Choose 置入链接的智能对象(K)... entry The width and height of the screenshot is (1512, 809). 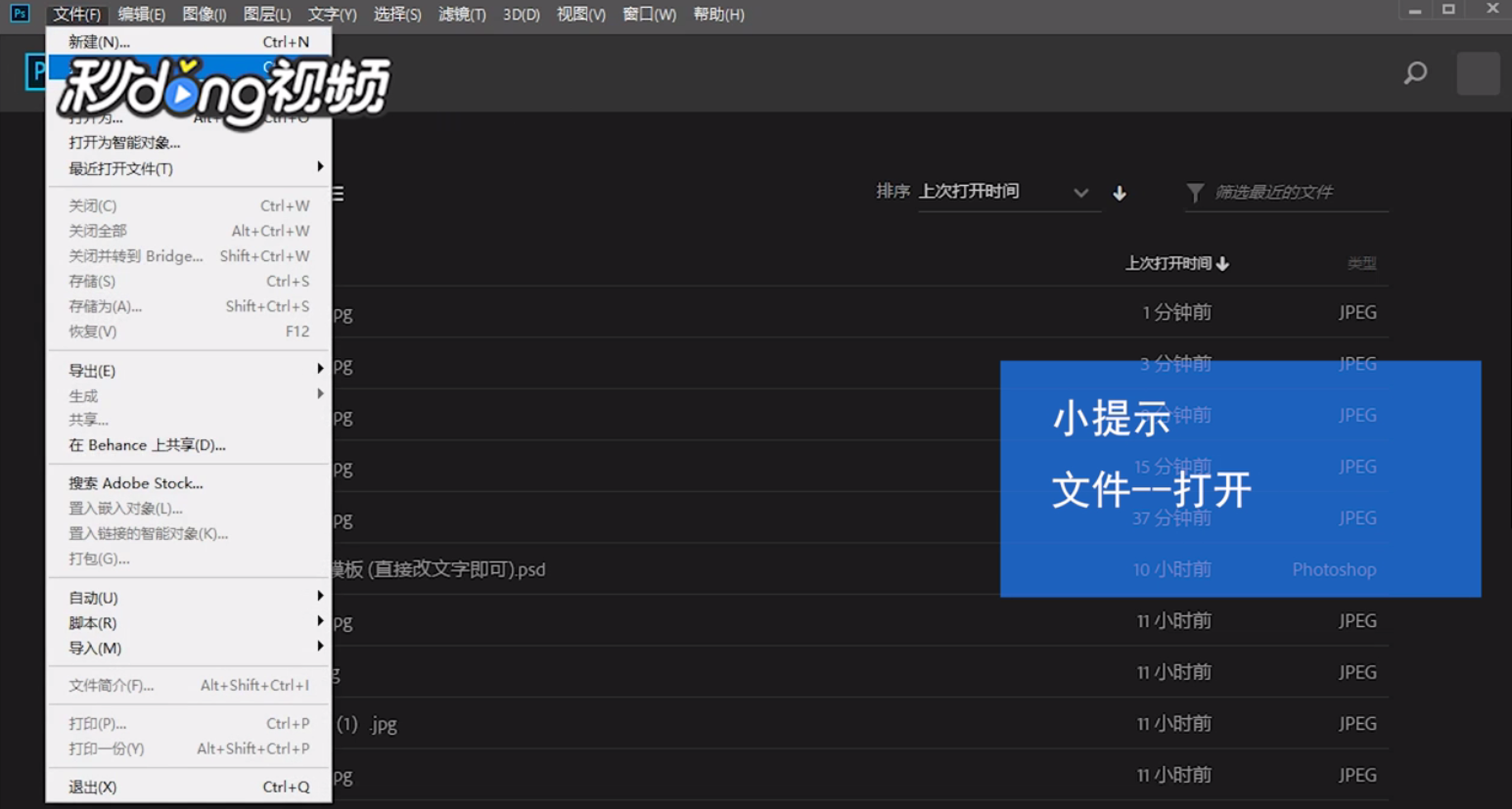point(189,534)
